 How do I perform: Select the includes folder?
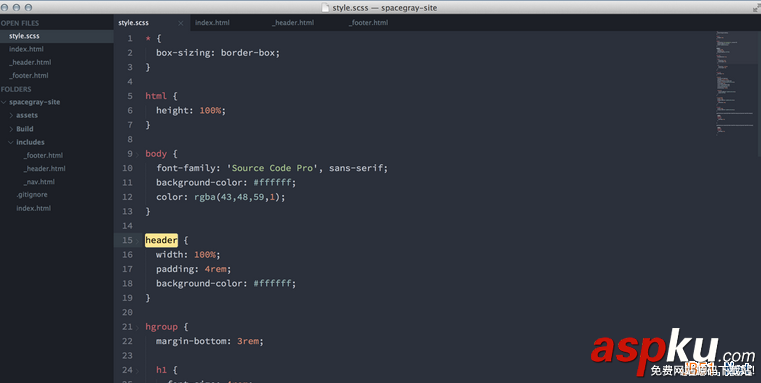pos(30,142)
